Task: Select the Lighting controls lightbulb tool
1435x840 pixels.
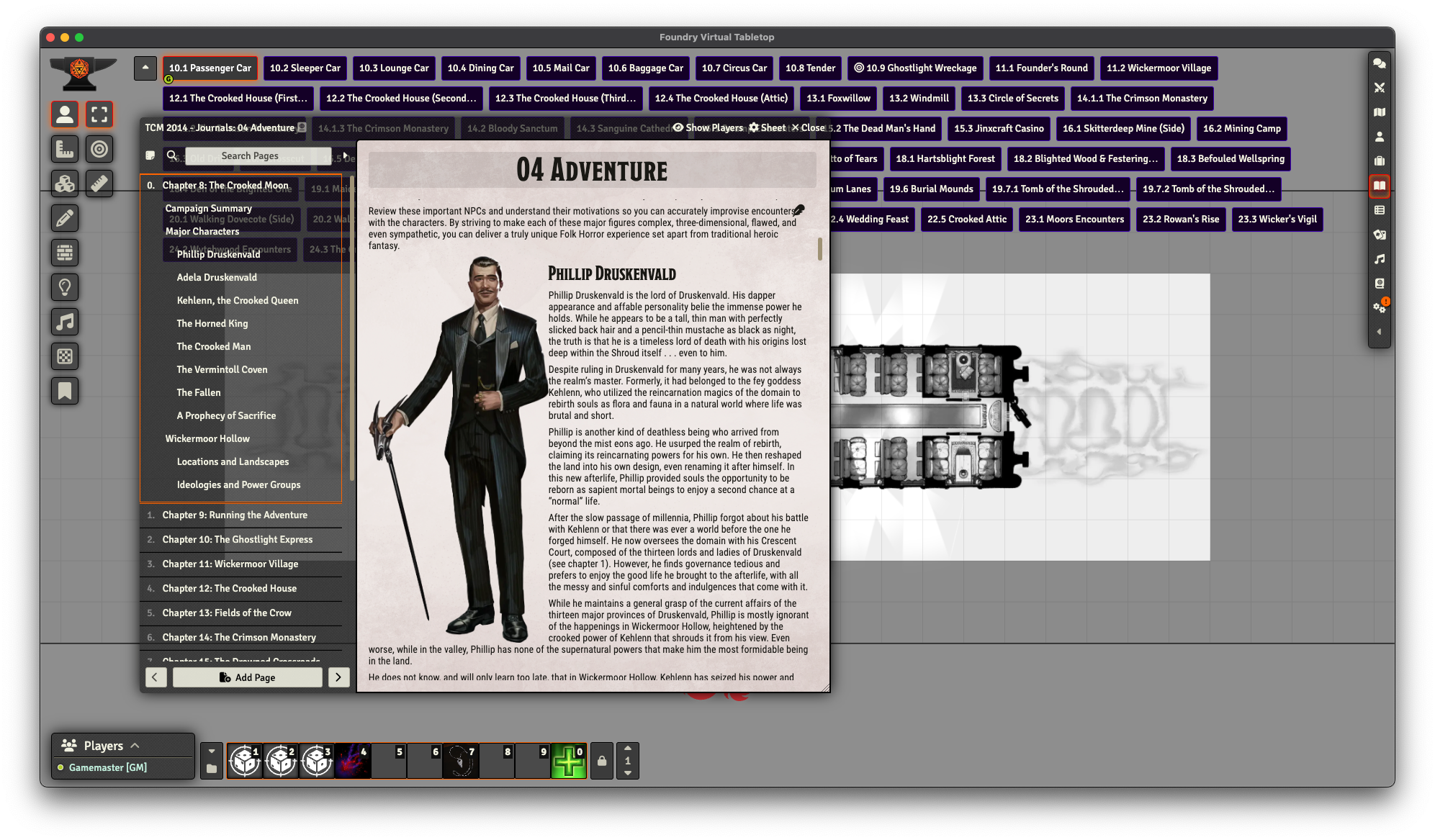Action: pyautogui.click(x=65, y=287)
